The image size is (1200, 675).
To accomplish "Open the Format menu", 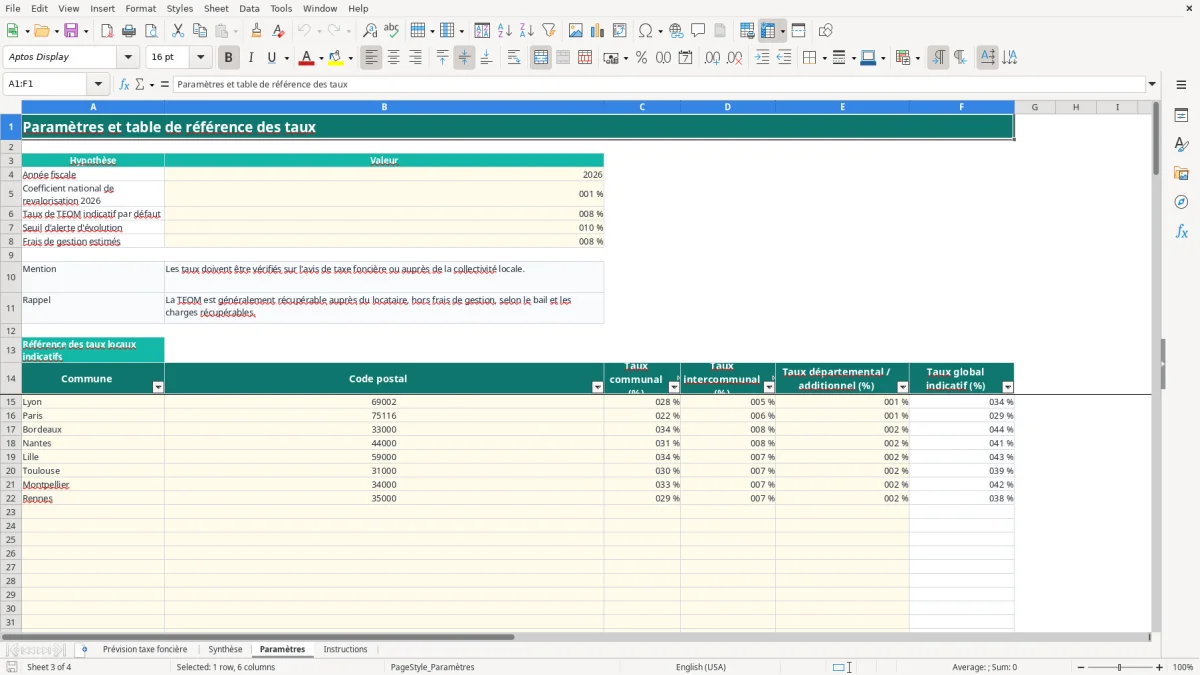I will click(140, 8).
